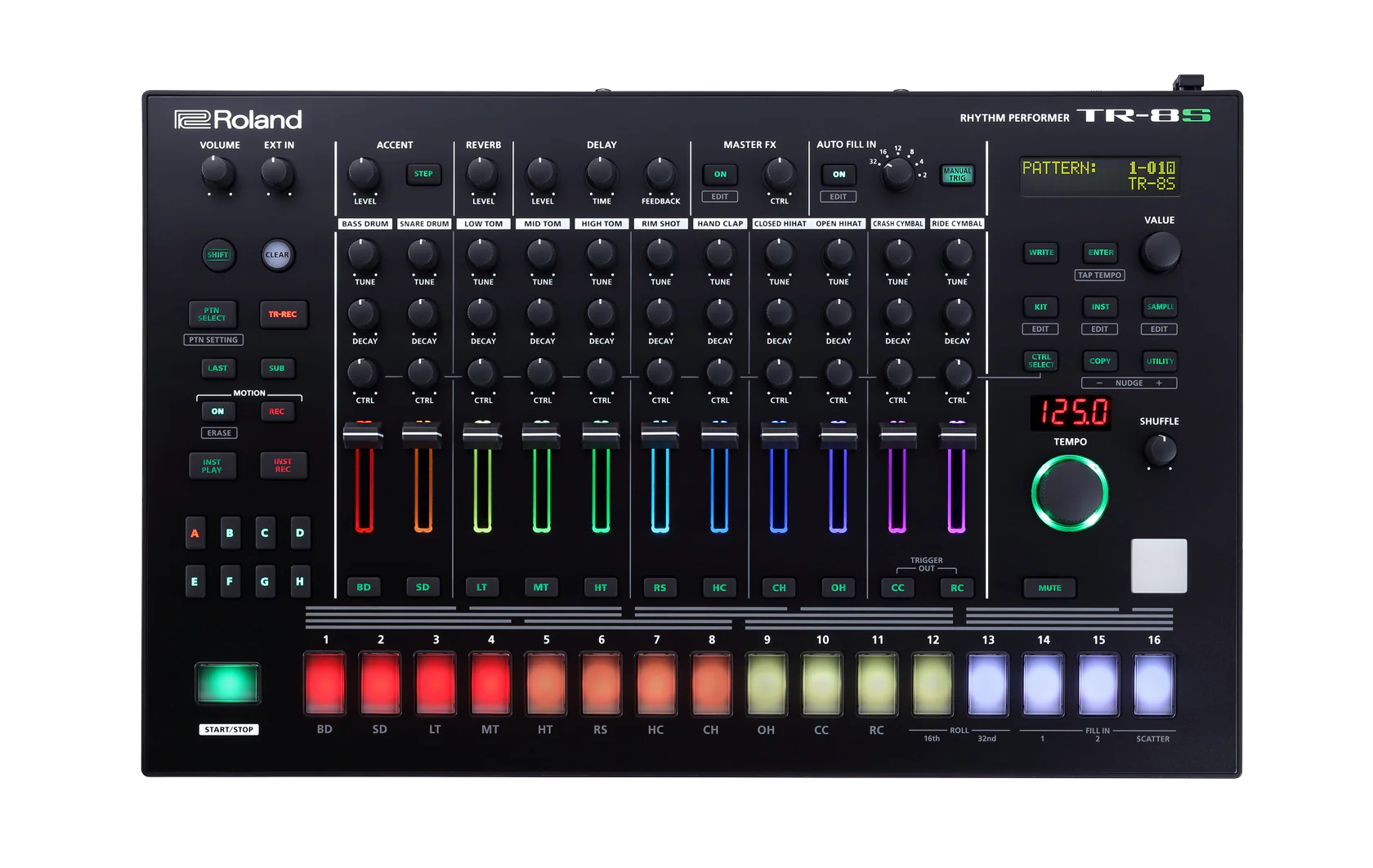Viewport: 1373px width, 868px height.
Task: Click the MASTER FX CTRL knob
Action: pyautogui.click(x=779, y=174)
